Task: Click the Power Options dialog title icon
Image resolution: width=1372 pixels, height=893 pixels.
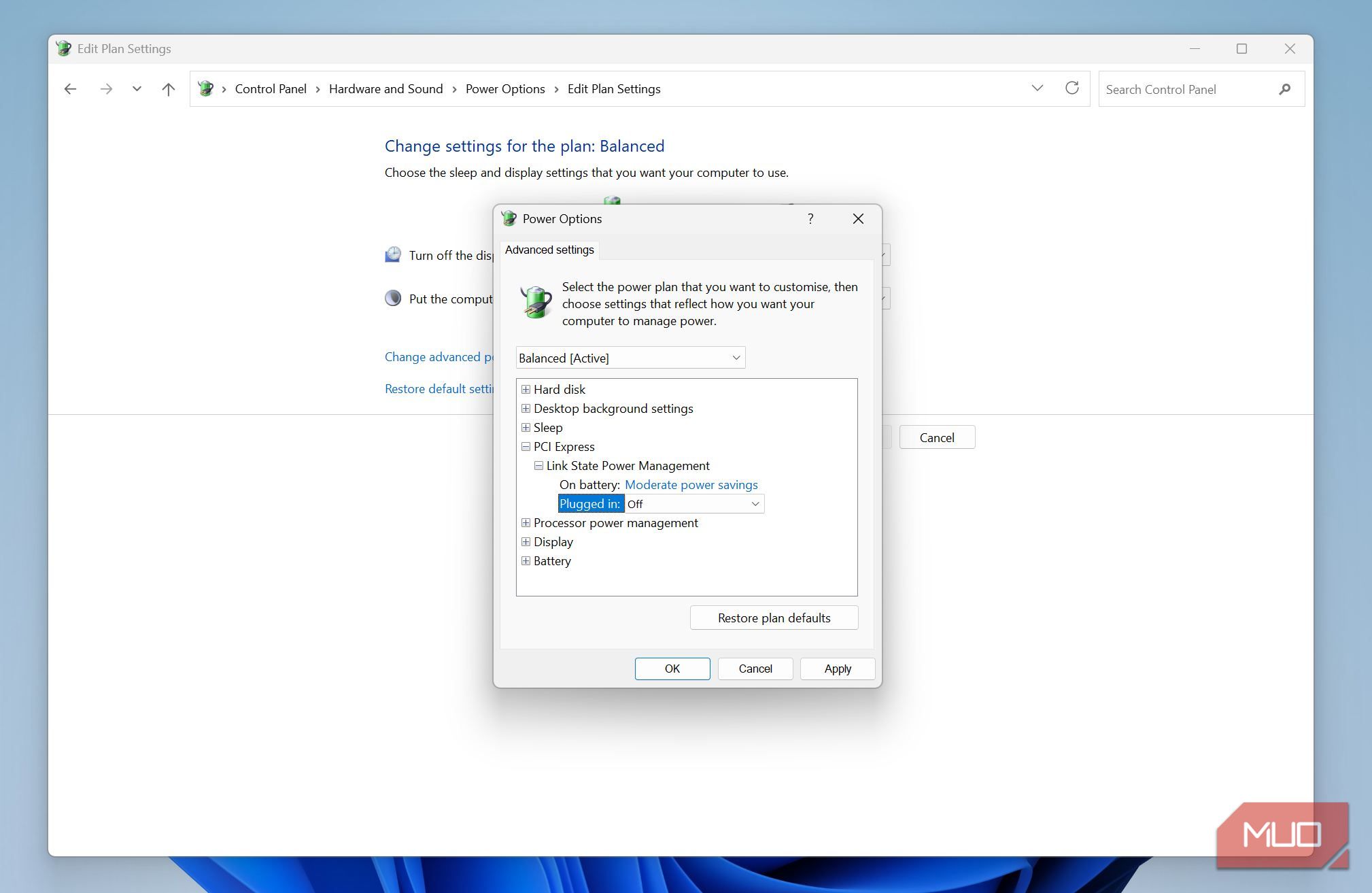Action: pos(509,218)
